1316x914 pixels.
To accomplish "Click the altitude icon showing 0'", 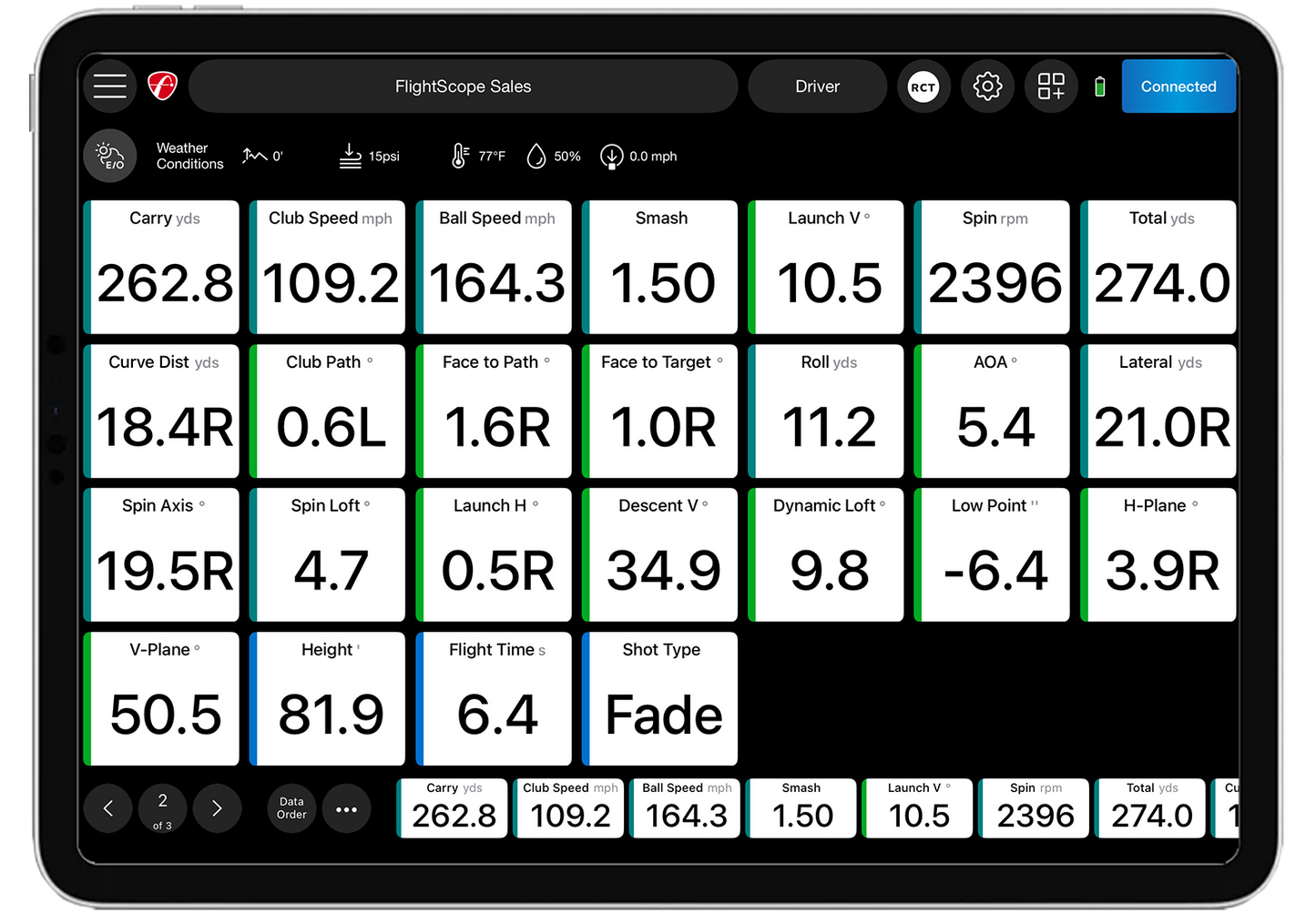I will click(254, 157).
